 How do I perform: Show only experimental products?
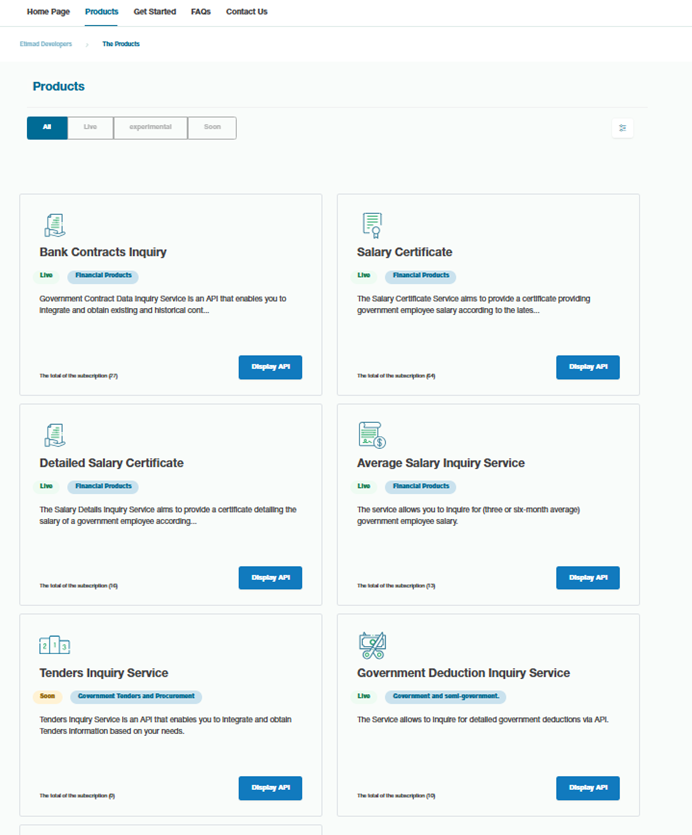point(150,128)
